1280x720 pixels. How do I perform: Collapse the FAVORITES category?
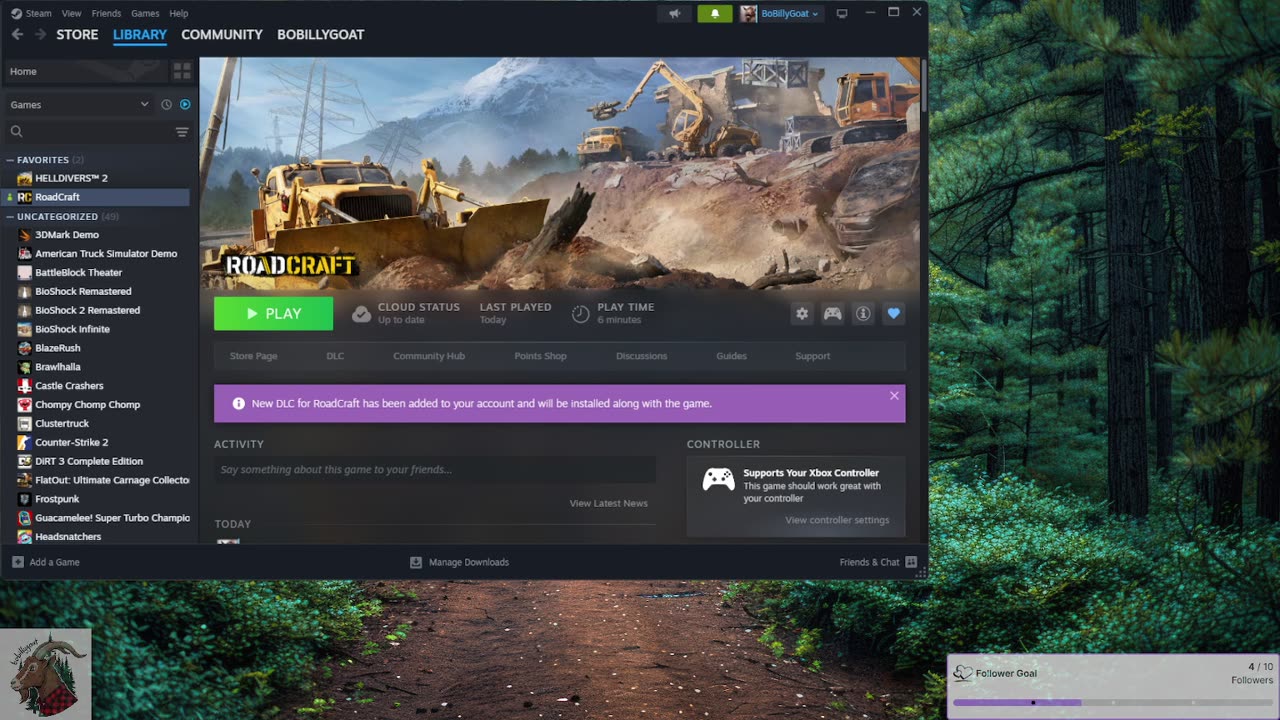pos(10,160)
